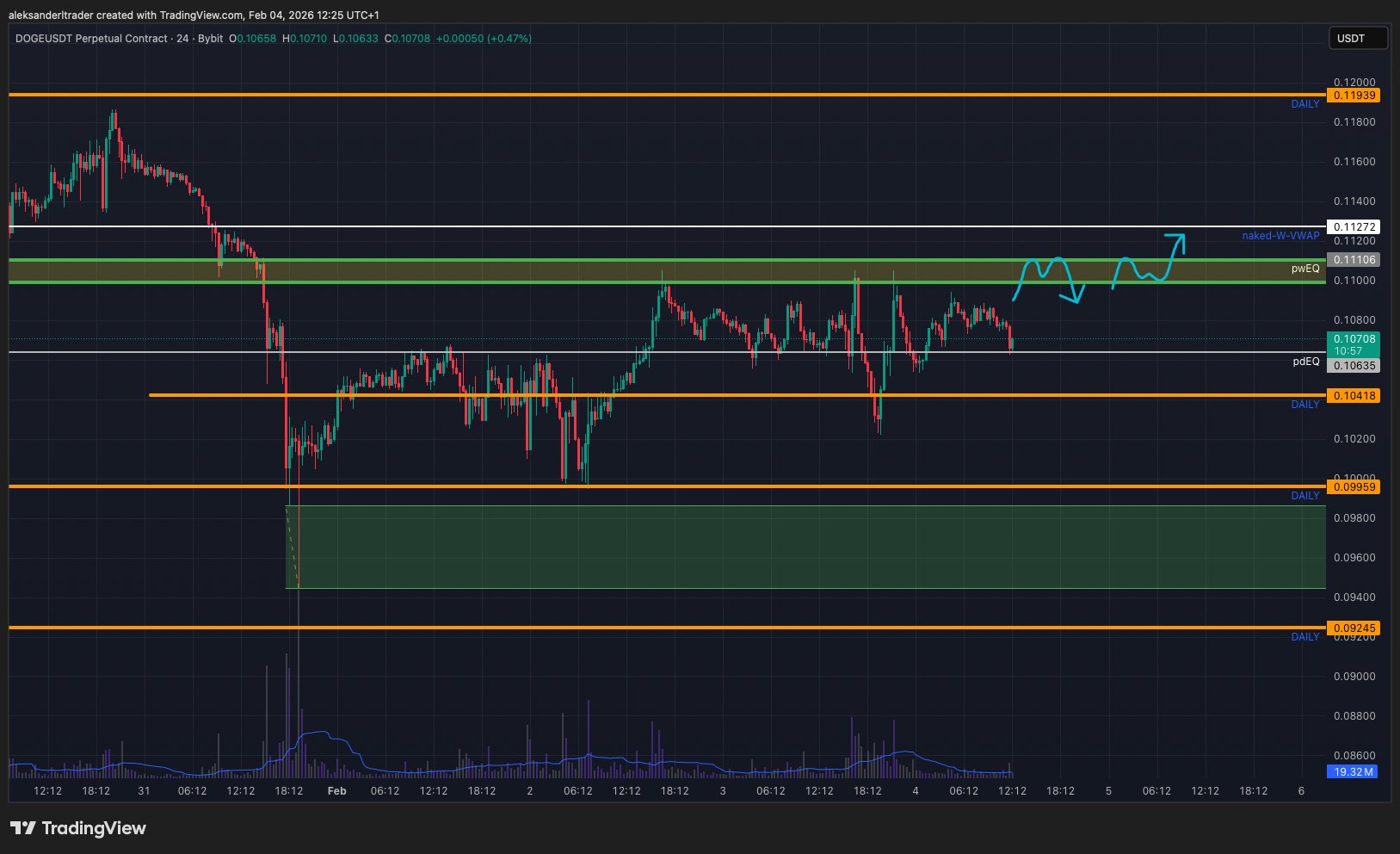Image resolution: width=1400 pixels, height=854 pixels.
Task: Click the 0.11600 price axis tick
Action: tap(1354, 162)
